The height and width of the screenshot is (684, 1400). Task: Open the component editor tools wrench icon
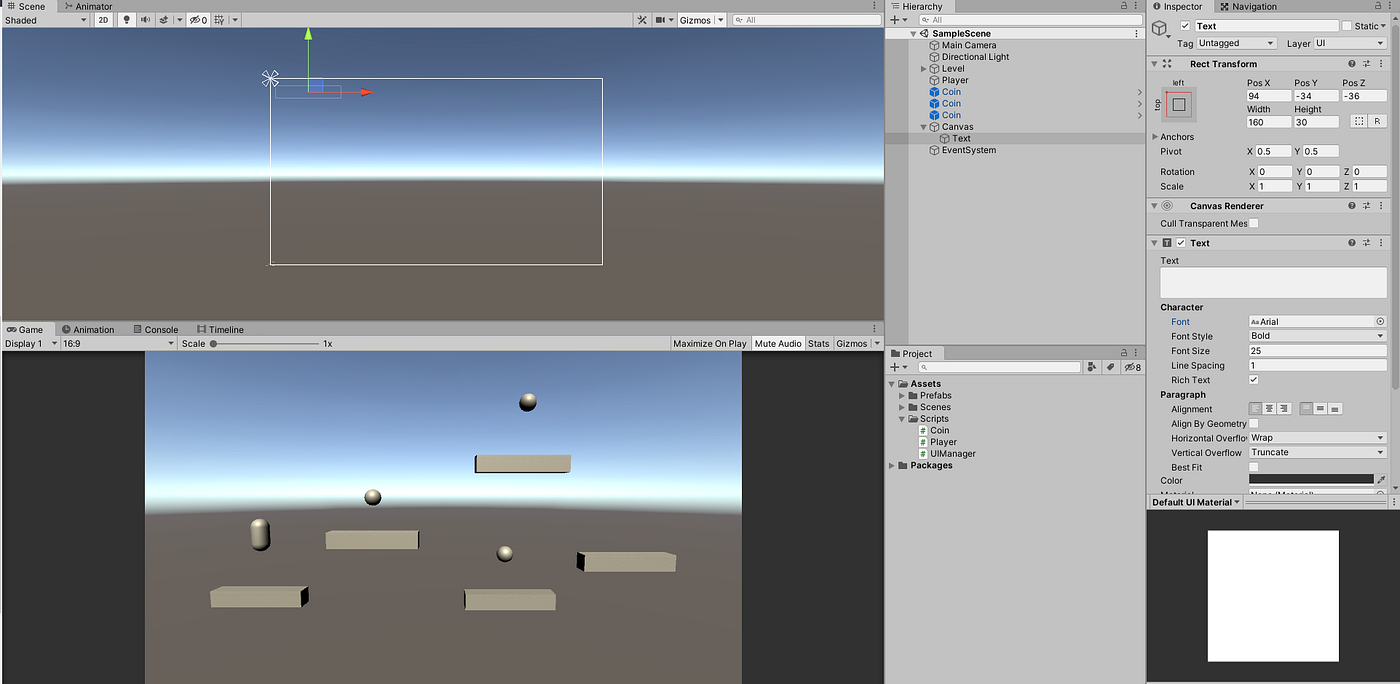(642, 19)
